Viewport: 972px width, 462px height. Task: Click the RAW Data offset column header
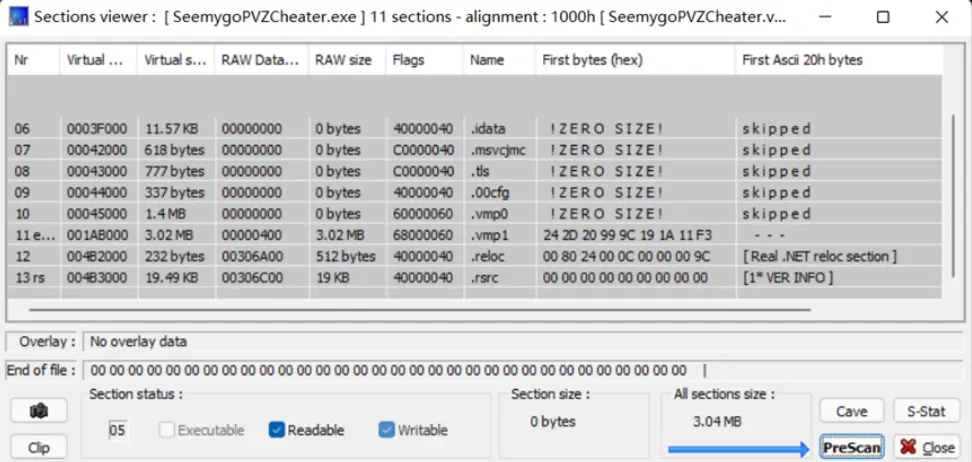point(261,60)
